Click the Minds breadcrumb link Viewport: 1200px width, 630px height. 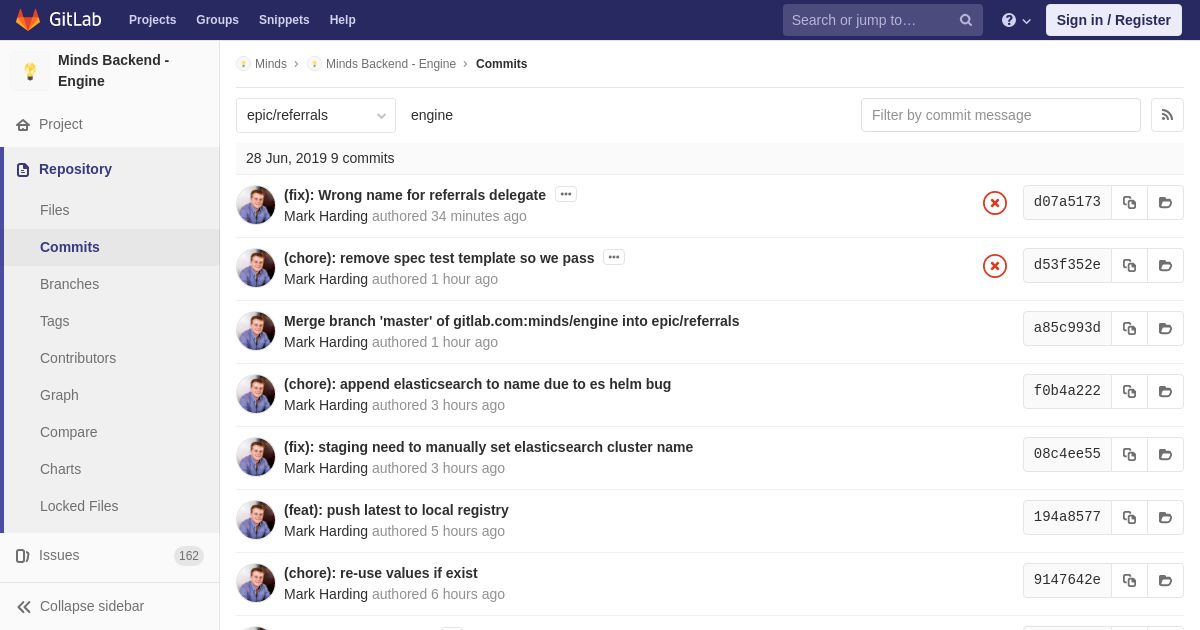tap(271, 64)
